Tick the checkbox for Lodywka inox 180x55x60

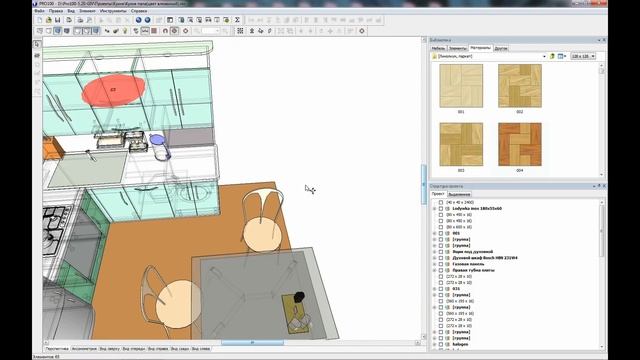(x=441, y=209)
